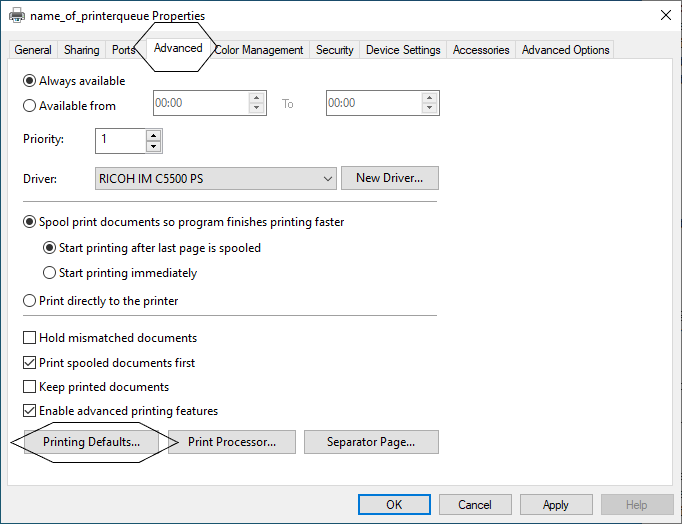Decrease the Priority spinner value

pos(153,146)
